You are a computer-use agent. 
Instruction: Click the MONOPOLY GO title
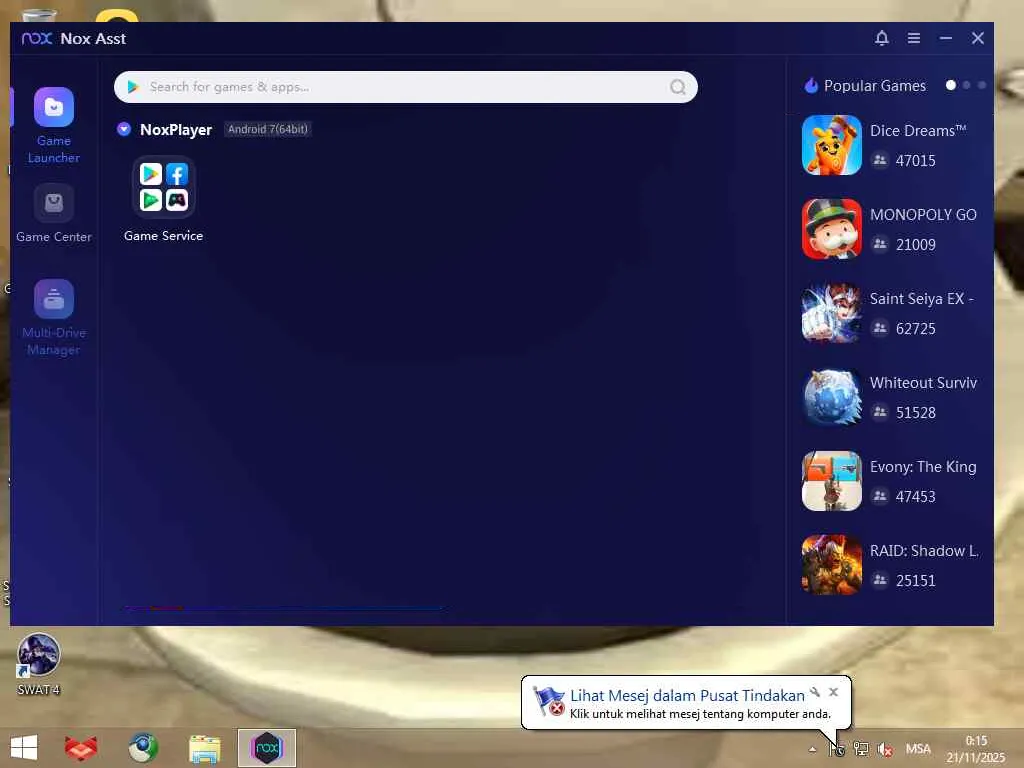(x=923, y=214)
